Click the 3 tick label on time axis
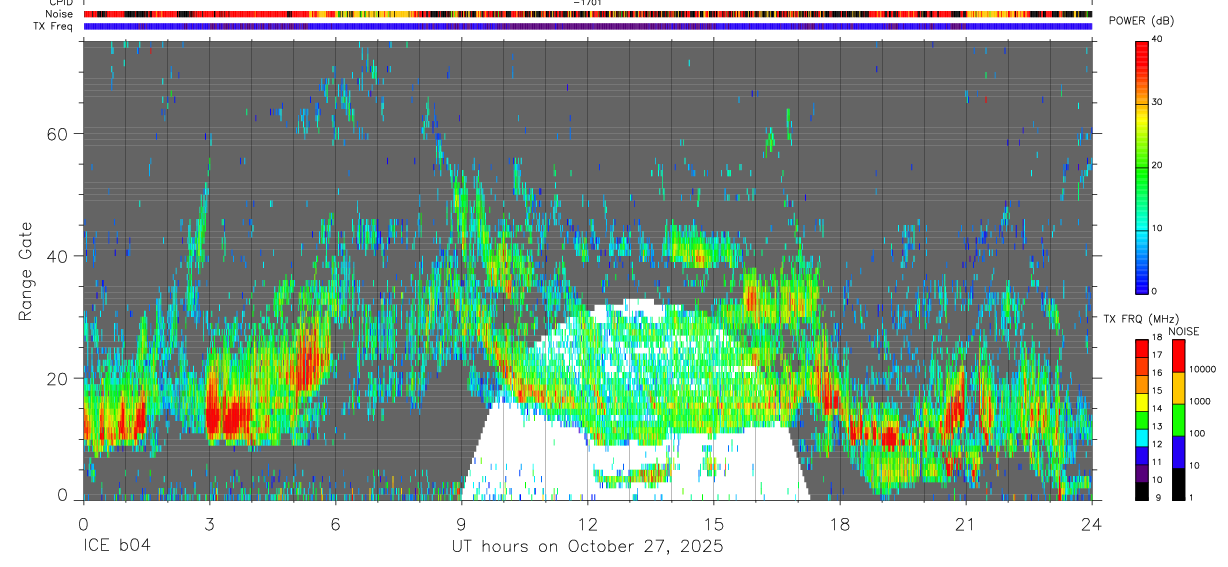The height and width of the screenshot is (567, 1228). click(x=208, y=524)
